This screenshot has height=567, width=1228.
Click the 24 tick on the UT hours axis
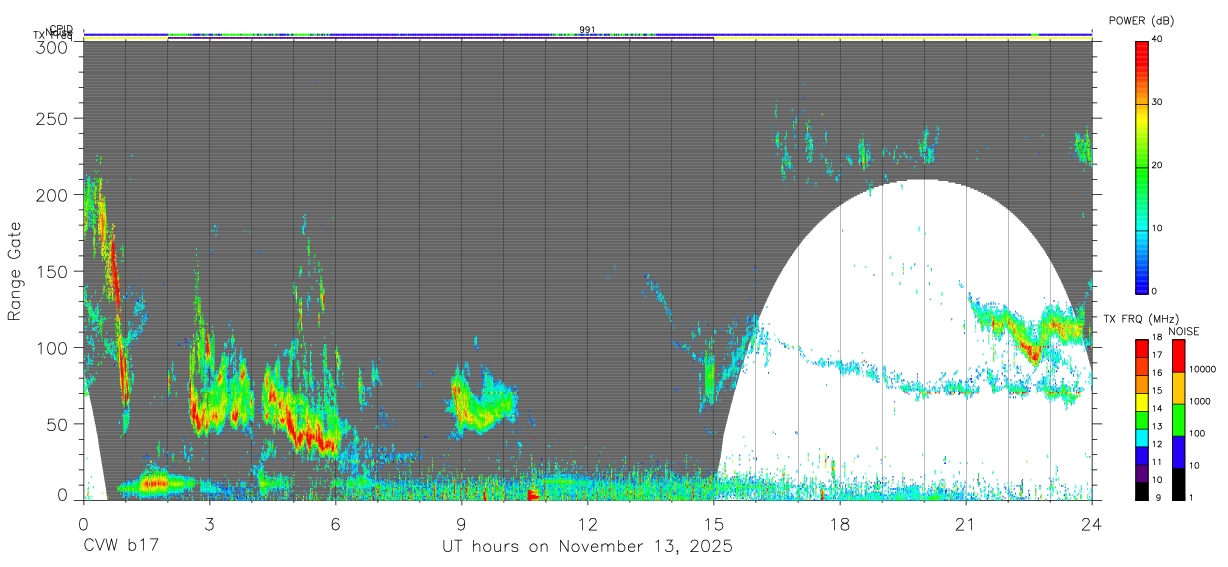coord(1091,523)
